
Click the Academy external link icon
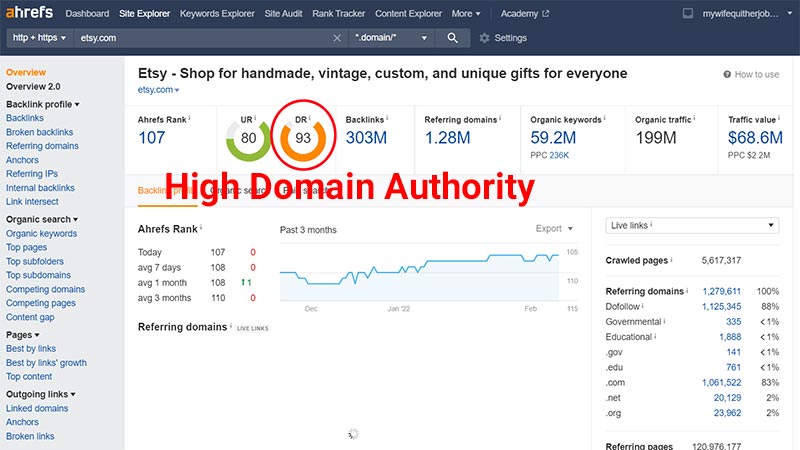545,14
